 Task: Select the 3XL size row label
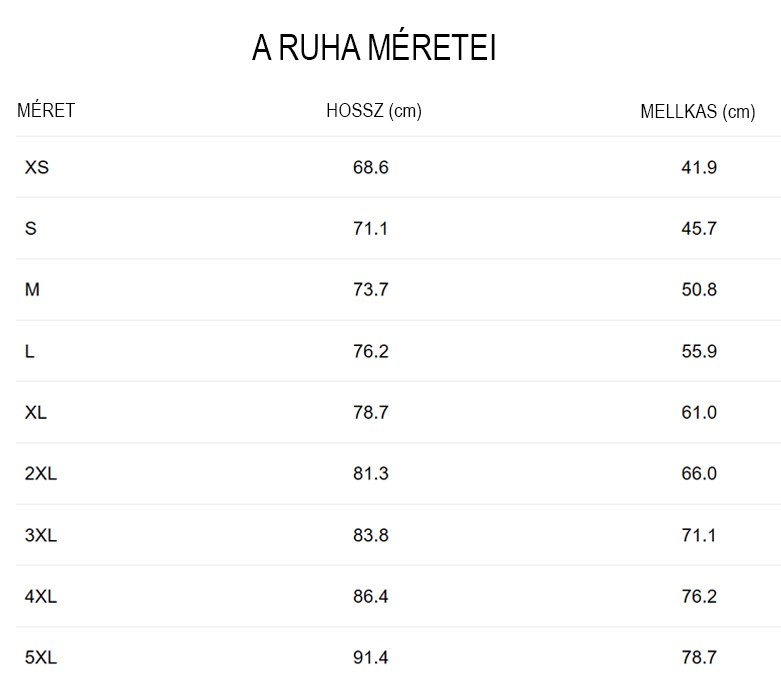point(41,535)
